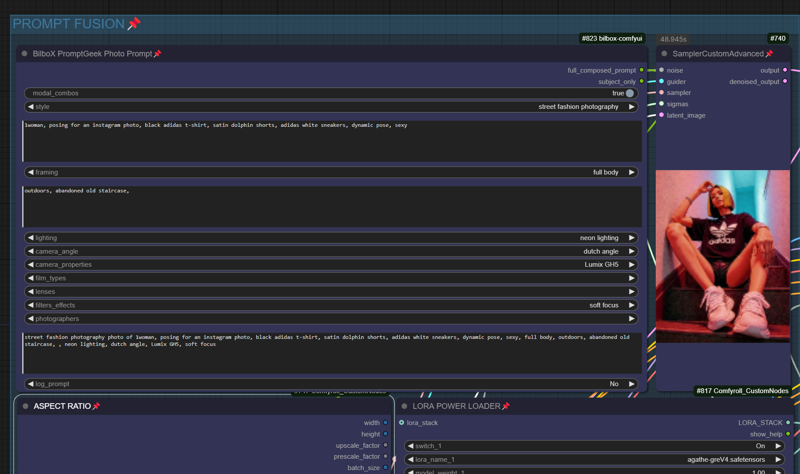Viewport: 800px width, 474px height.
Task: Click next arrow on the framing selector
Action: pos(632,172)
